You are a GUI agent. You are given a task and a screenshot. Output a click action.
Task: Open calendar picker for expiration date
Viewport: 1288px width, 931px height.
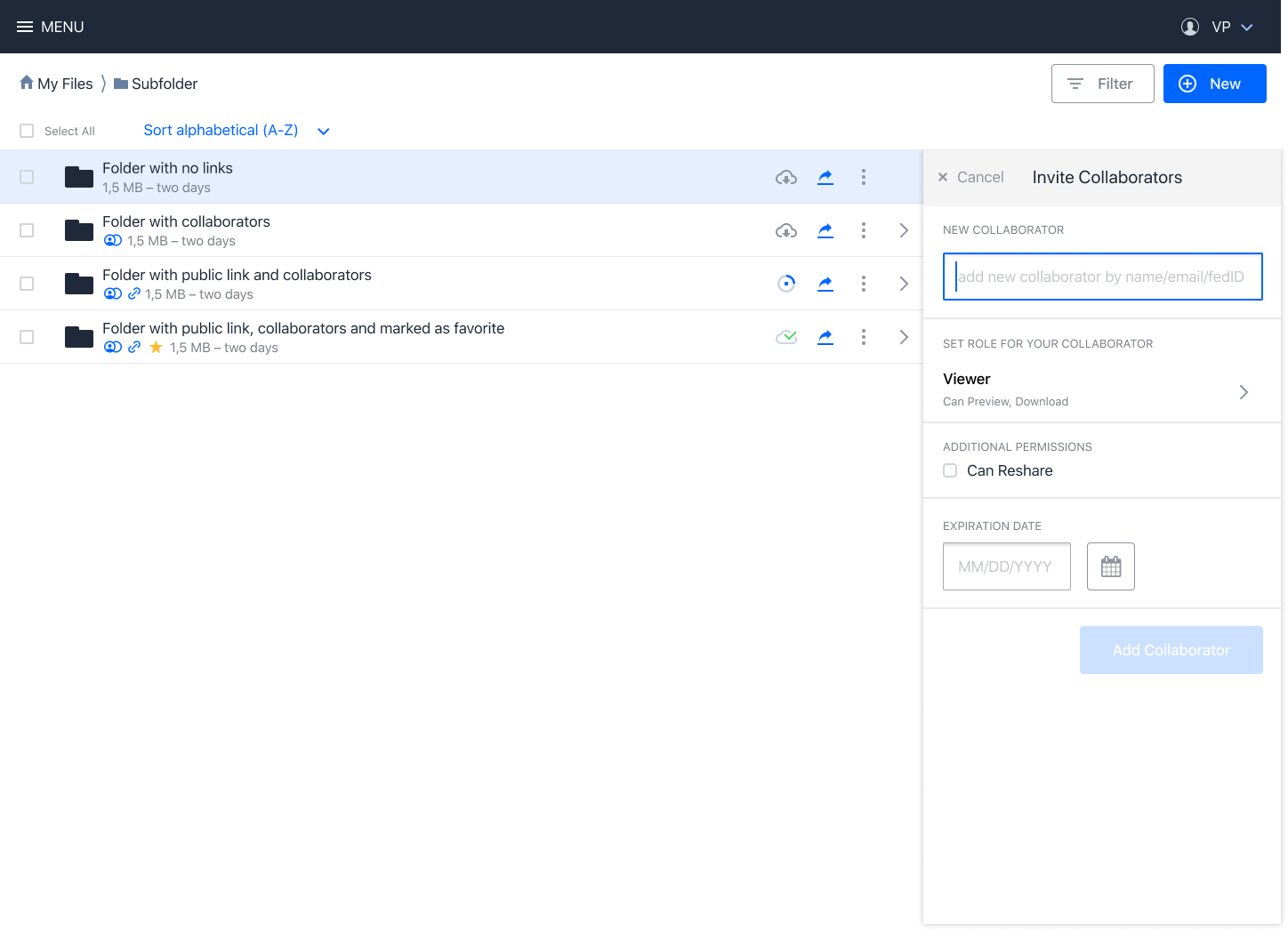tap(1111, 566)
